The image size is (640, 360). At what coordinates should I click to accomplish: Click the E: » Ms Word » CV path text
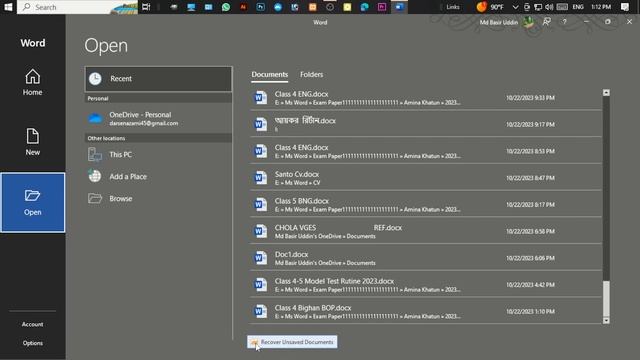point(297,183)
